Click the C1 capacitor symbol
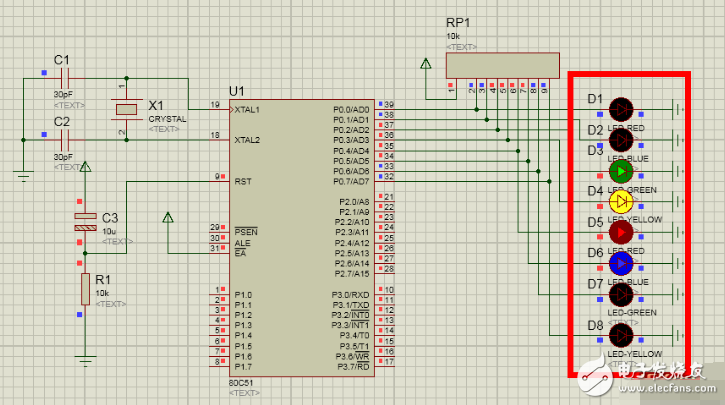This screenshot has height=405, width=725. coord(63,78)
